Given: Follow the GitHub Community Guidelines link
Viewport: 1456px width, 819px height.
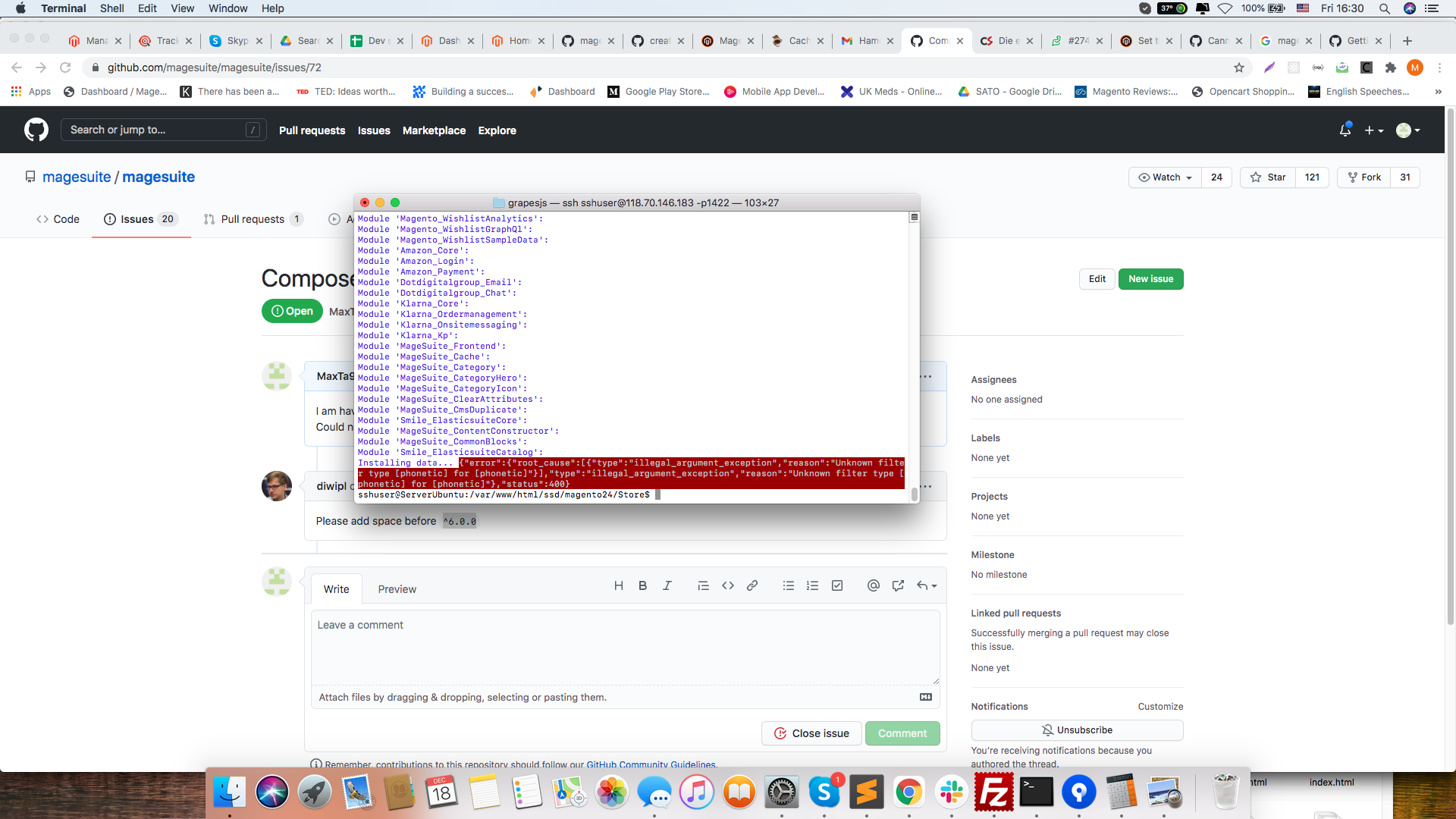Looking at the screenshot, I should point(651,764).
